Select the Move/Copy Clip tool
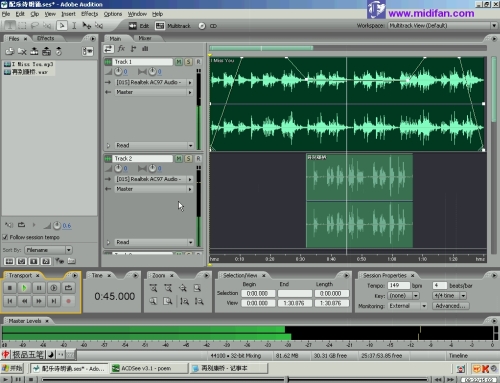Screen dimensions: 500x383 (87, 26)
